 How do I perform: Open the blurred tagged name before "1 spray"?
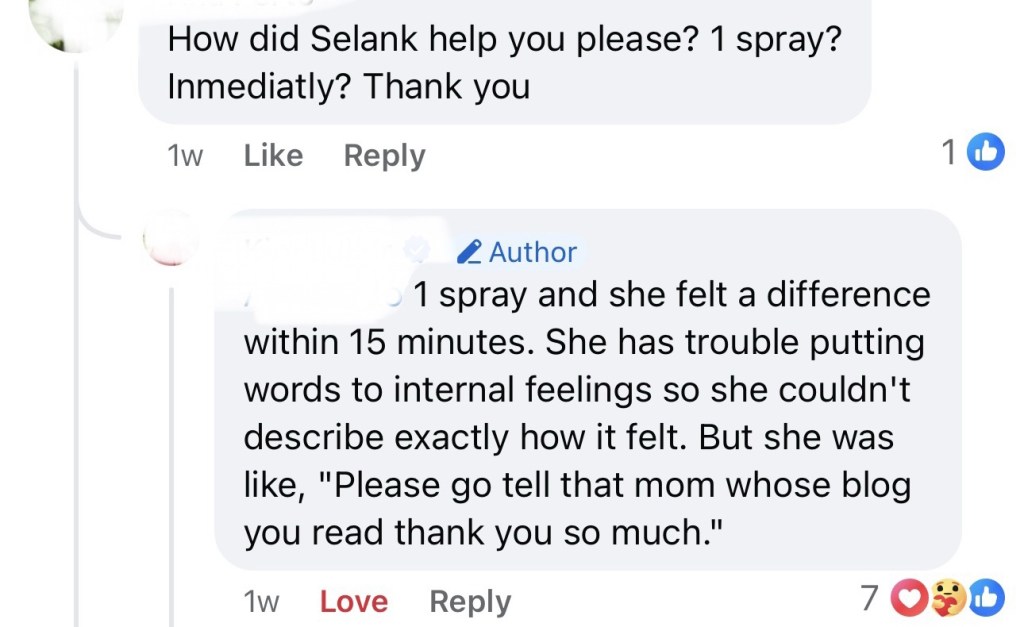(322, 296)
